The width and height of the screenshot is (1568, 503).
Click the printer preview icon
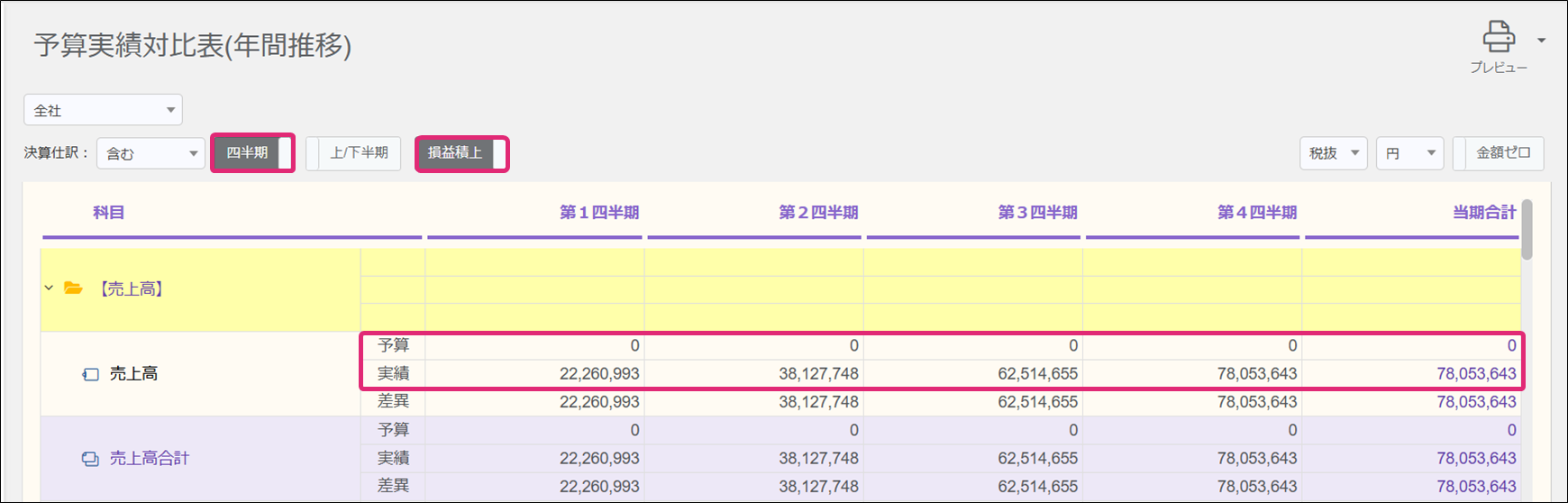[1499, 38]
